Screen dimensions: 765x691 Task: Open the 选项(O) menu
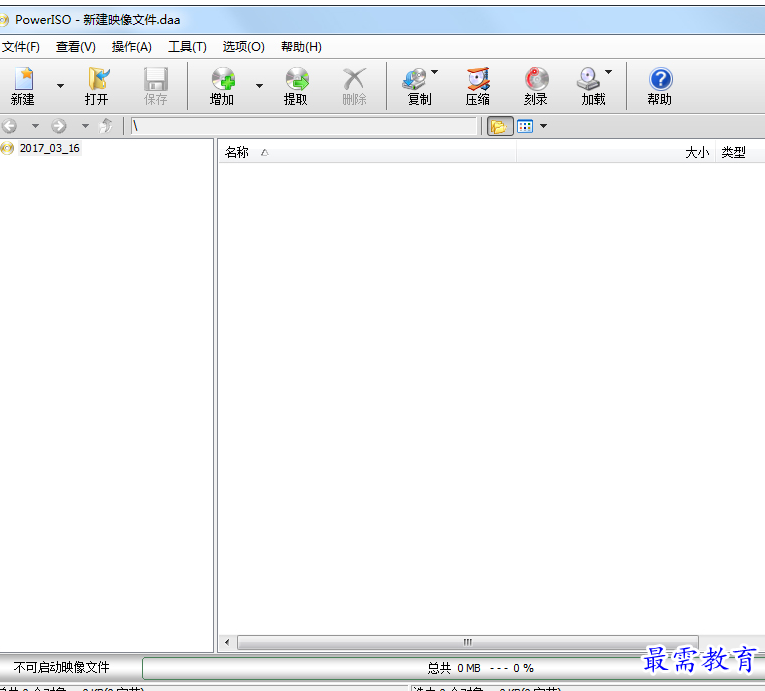click(243, 47)
